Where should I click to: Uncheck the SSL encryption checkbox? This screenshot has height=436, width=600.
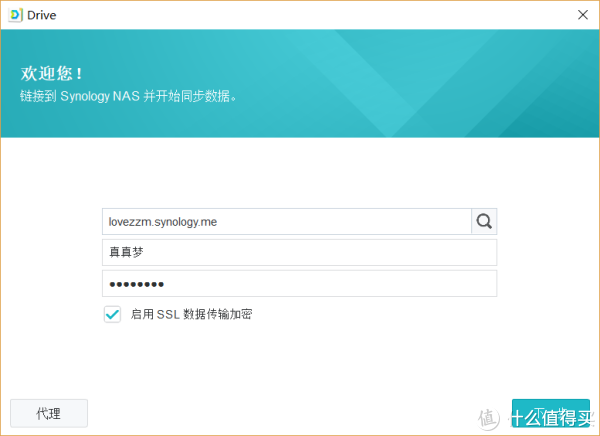point(112,314)
